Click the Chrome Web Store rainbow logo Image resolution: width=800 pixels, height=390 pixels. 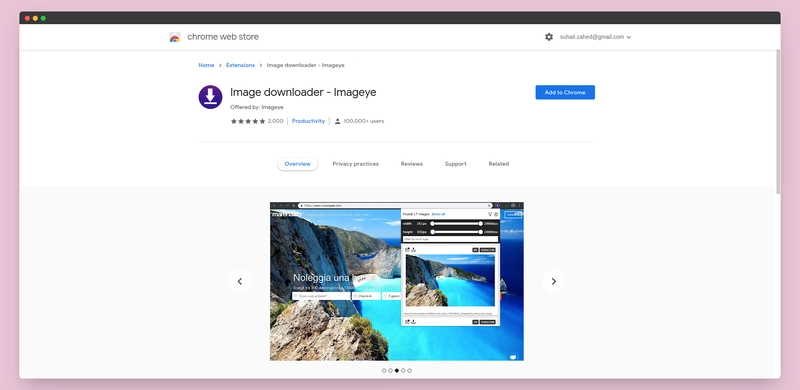point(174,37)
